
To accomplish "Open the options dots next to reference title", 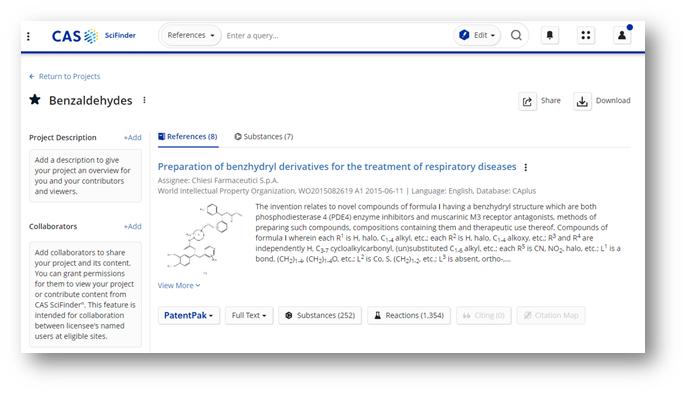I will click(526, 167).
